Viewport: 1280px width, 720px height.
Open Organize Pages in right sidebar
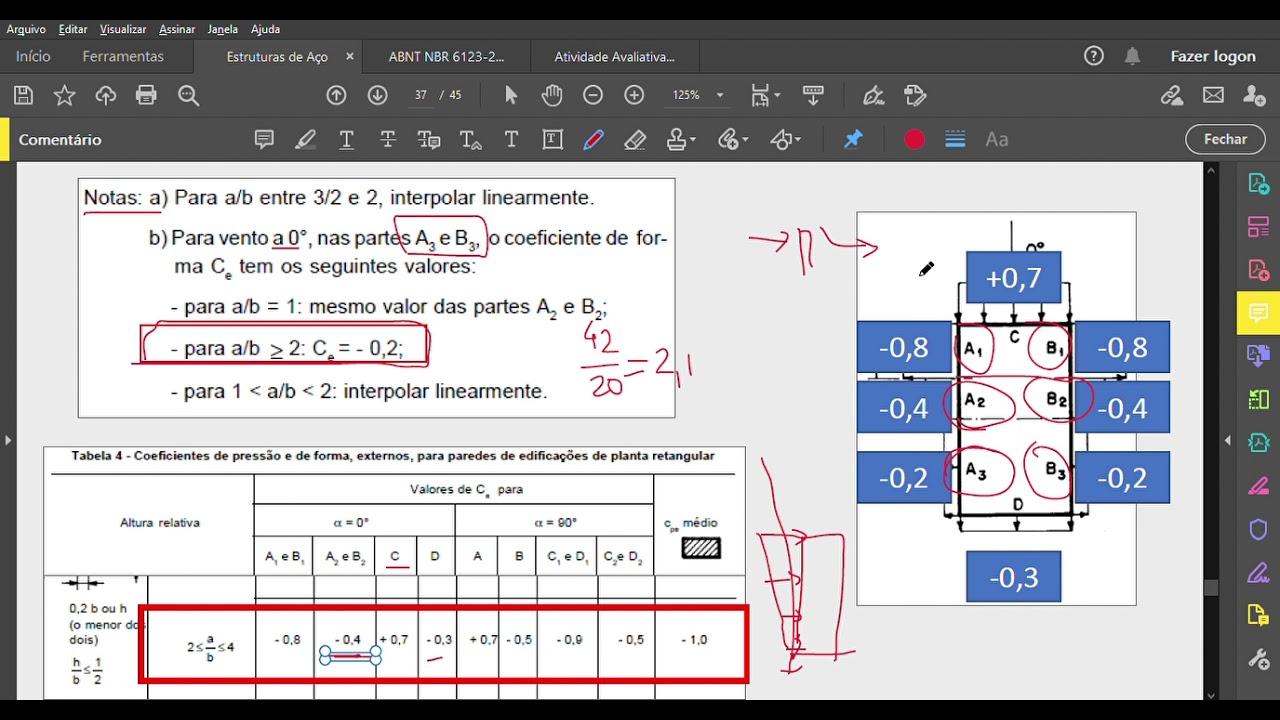[1258, 227]
